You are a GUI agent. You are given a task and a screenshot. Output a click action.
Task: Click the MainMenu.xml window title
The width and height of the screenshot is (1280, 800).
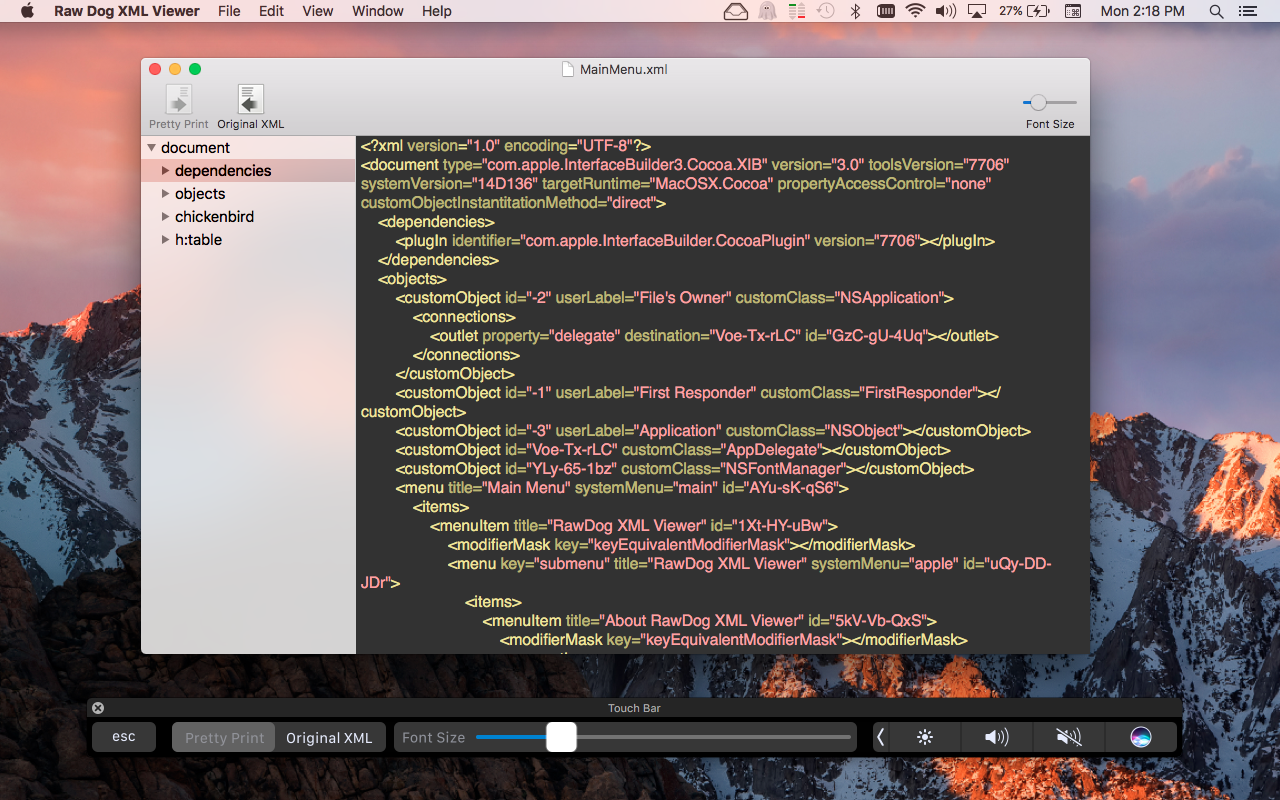[x=623, y=69]
